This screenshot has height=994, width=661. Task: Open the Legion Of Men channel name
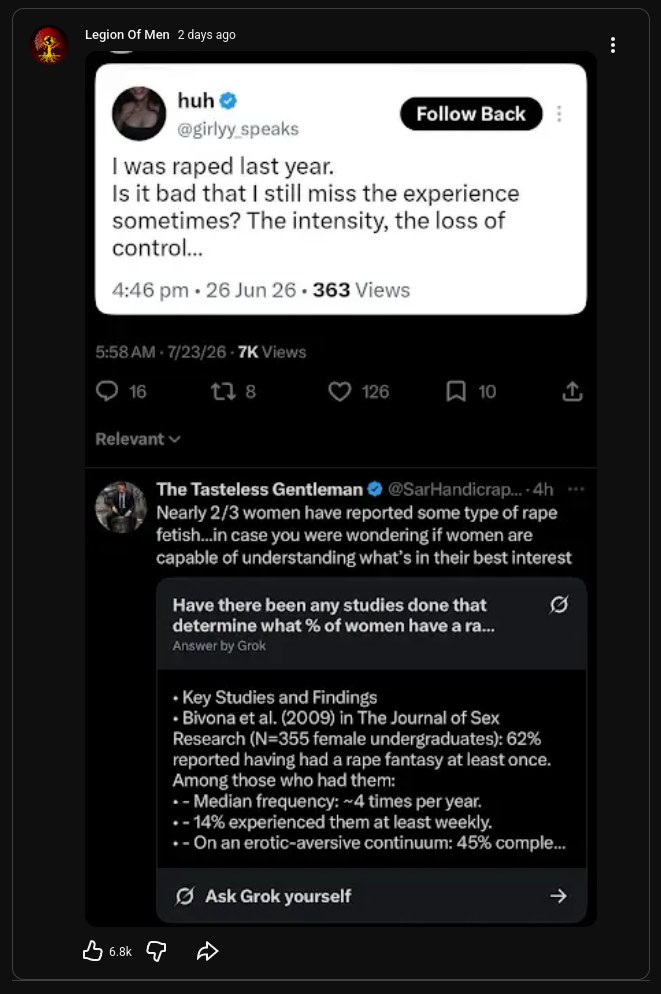(x=127, y=35)
